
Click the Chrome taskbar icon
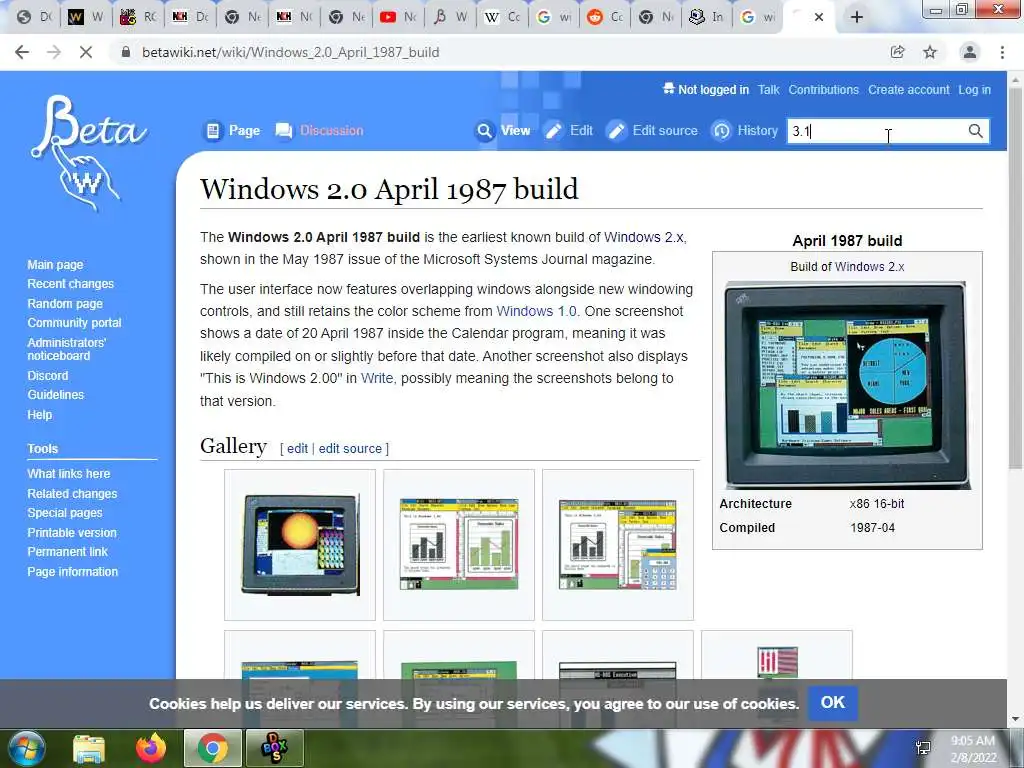click(x=213, y=748)
